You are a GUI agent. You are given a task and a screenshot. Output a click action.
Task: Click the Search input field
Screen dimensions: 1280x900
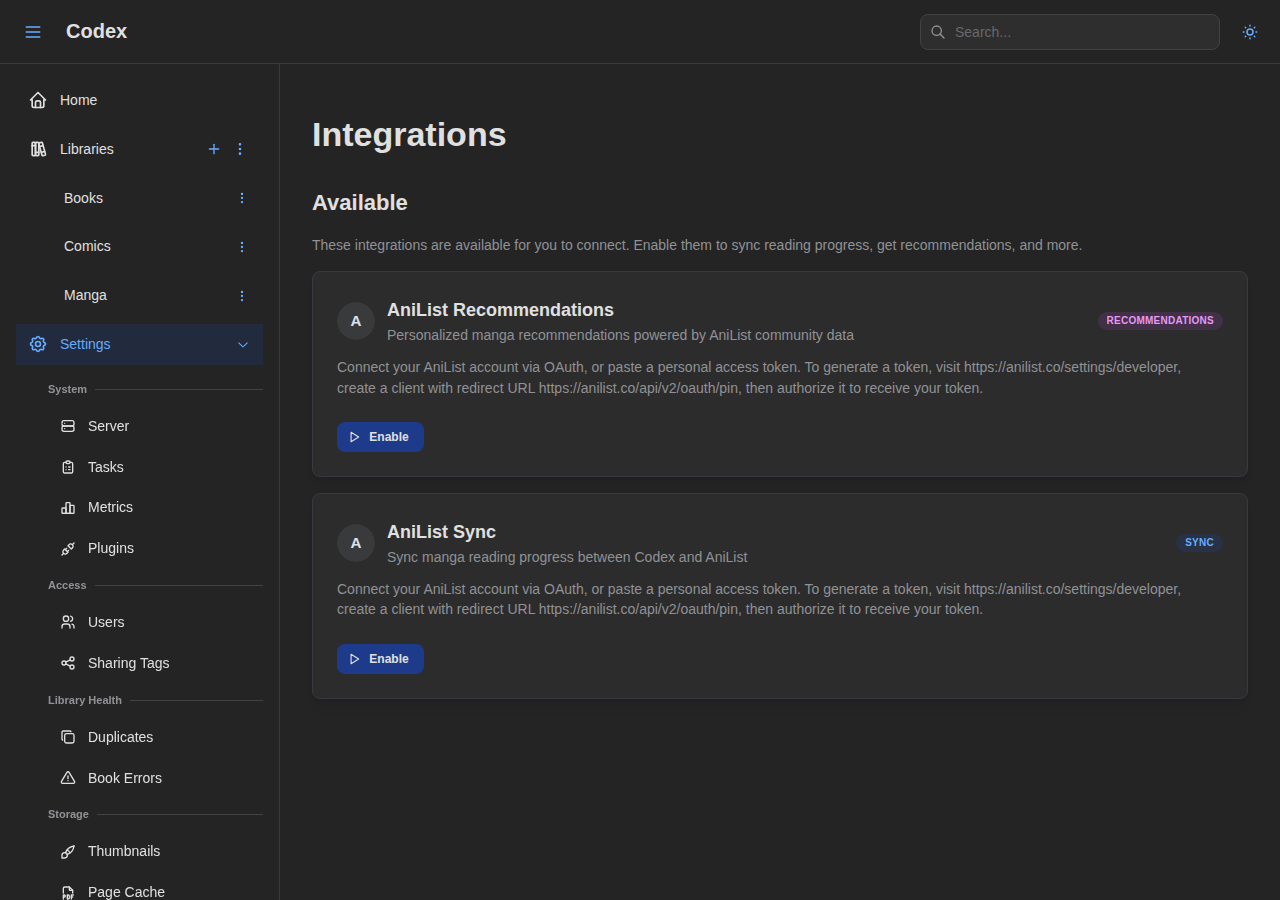(1069, 31)
